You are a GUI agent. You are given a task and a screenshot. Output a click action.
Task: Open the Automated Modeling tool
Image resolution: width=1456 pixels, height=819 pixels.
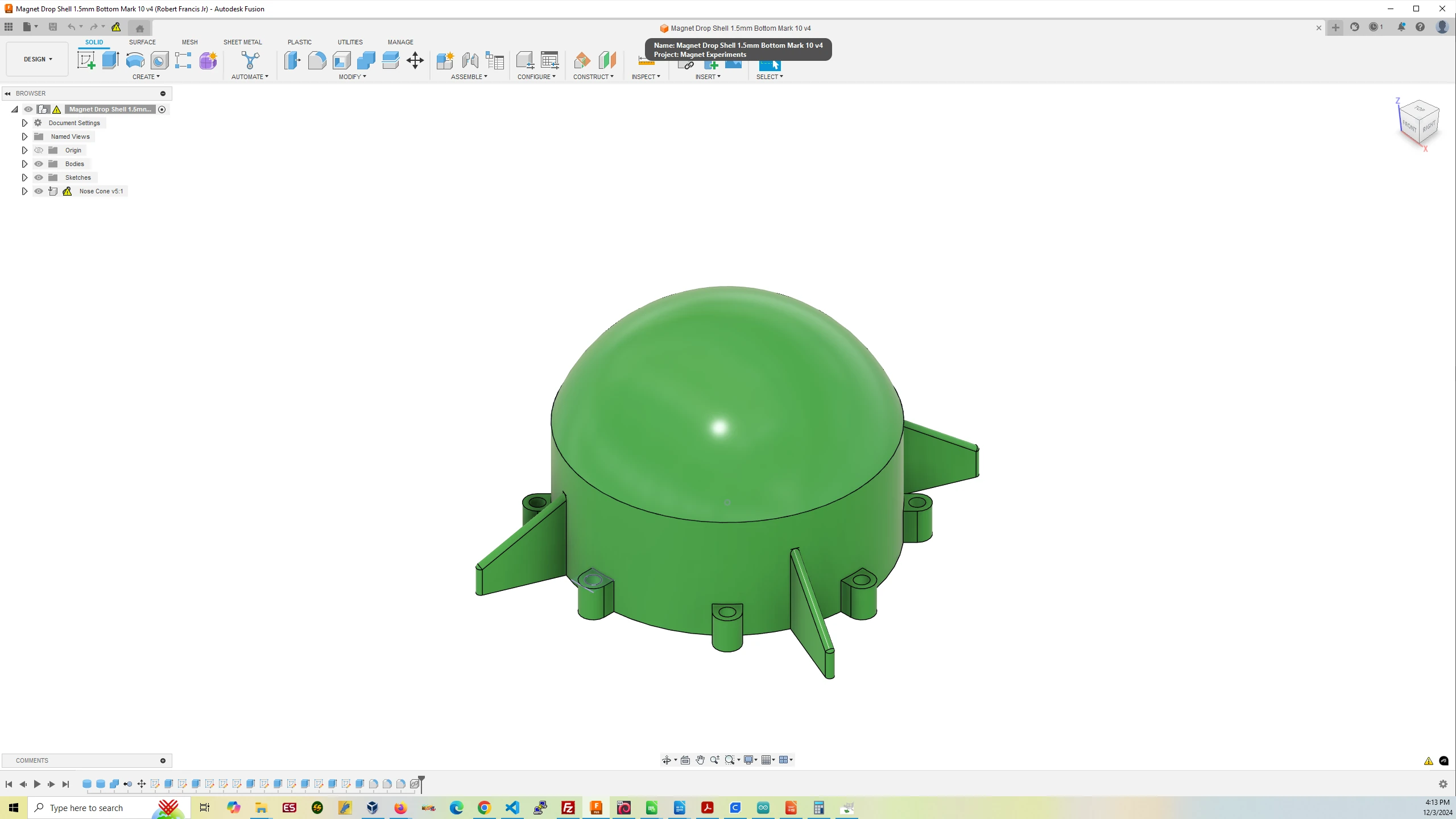tap(250, 60)
